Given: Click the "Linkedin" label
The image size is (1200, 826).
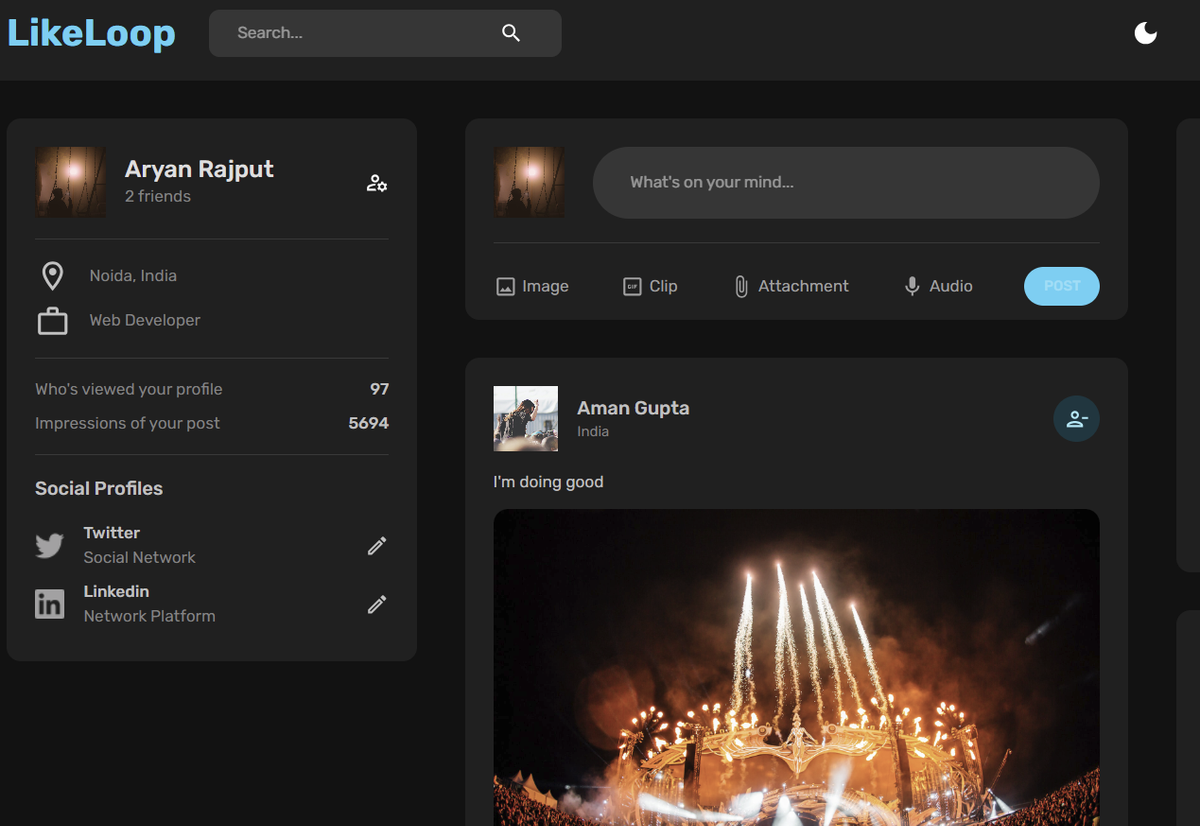Looking at the screenshot, I should pyautogui.click(x=116, y=591).
